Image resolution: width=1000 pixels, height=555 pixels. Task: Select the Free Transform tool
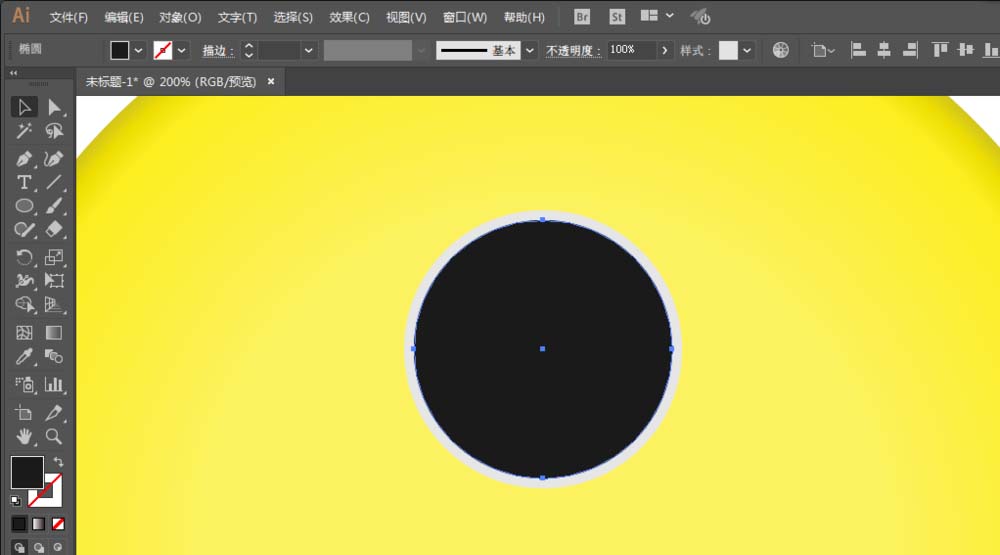54,281
